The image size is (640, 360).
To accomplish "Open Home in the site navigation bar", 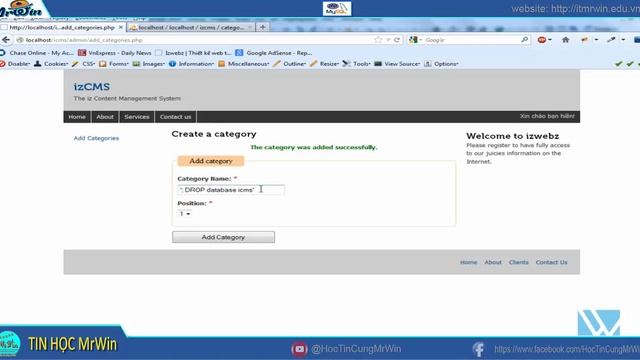I will [77, 117].
